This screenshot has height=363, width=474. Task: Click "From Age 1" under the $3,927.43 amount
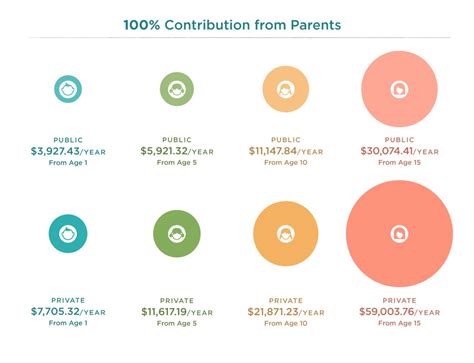coord(68,163)
